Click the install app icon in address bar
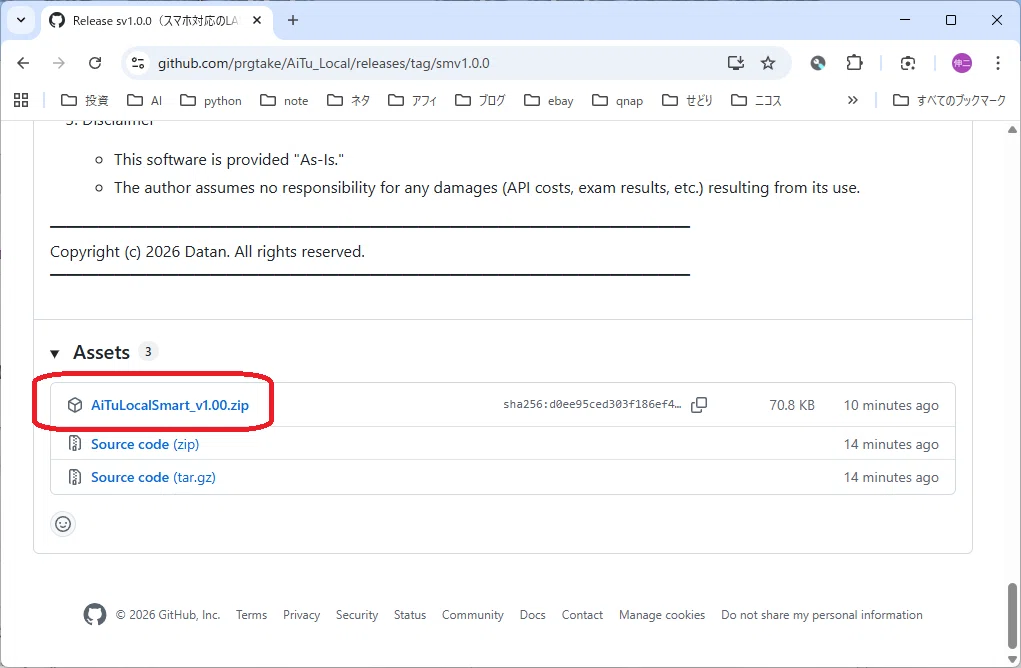Viewport: 1021px width, 668px height. (x=736, y=63)
